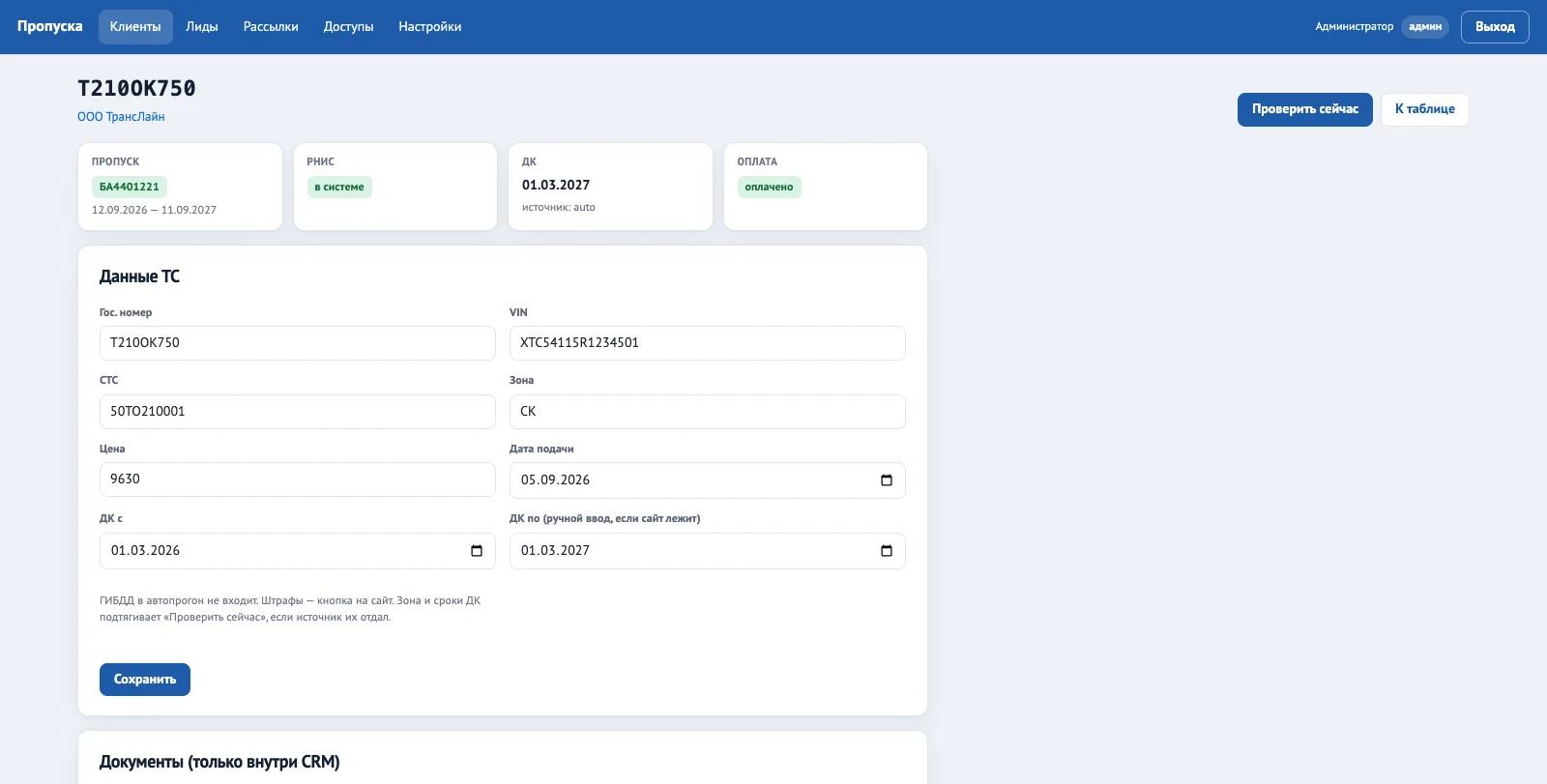Edit the VIN input field

[x=708, y=343]
